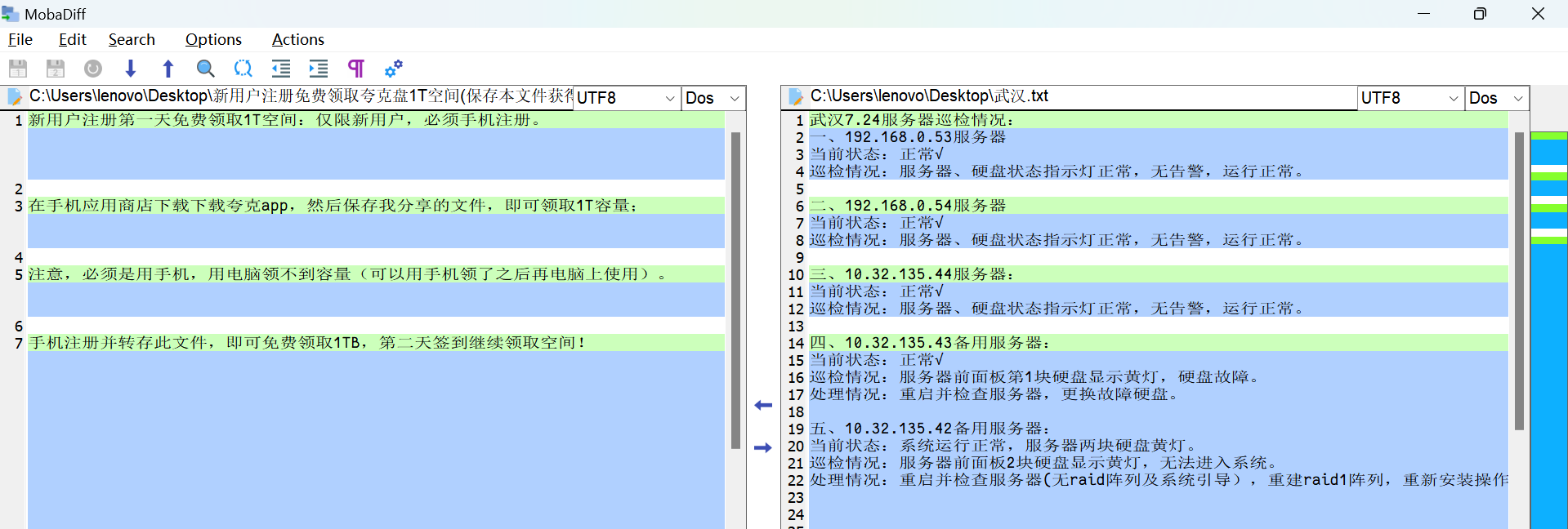Viewport: 1568px width, 529px height.
Task: Click the diff overview color map strip
Action: click(x=1548, y=330)
